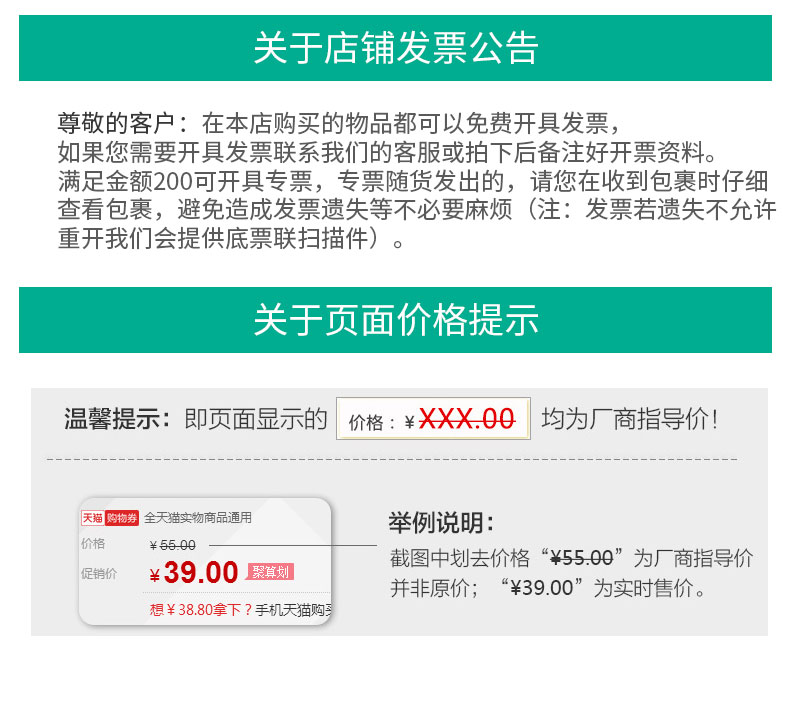The height and width of the screenshot is (725, 790).
Task: Click the struck-through ¥55.00 price in card
Action: pyautogui.click(x=172, y=545)
